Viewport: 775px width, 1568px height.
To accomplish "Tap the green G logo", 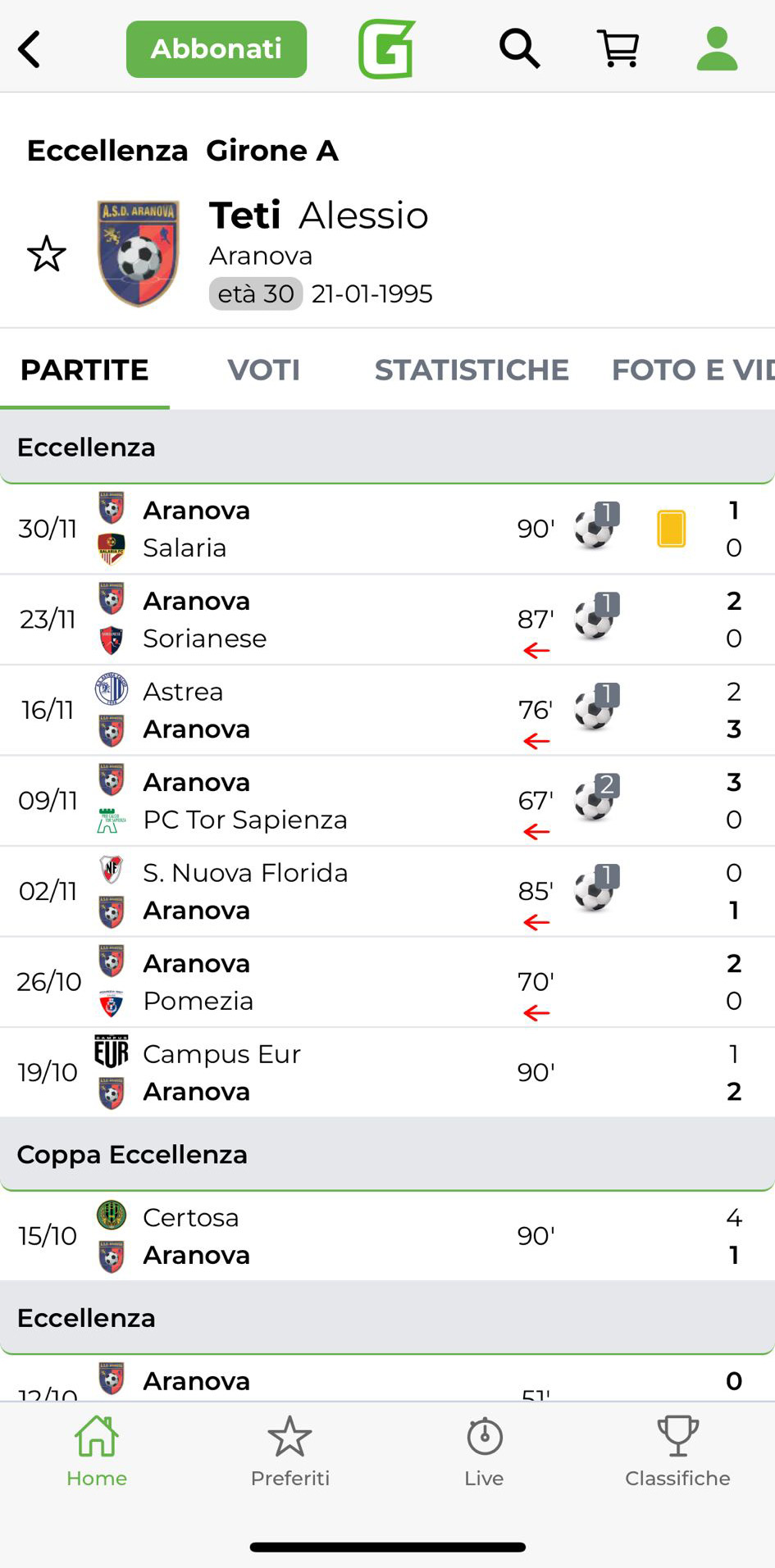I will 386,49.
